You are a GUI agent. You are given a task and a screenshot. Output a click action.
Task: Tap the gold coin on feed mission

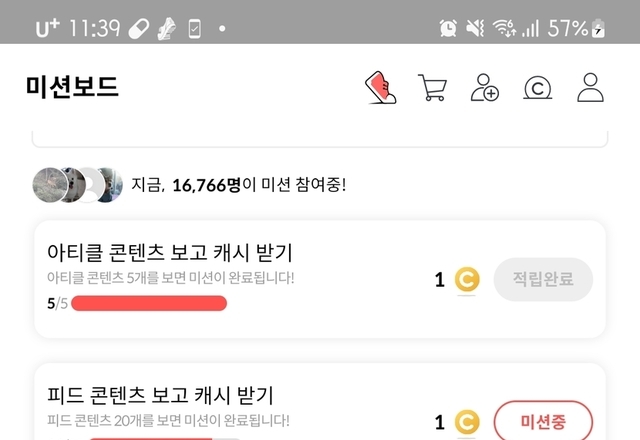466,422
